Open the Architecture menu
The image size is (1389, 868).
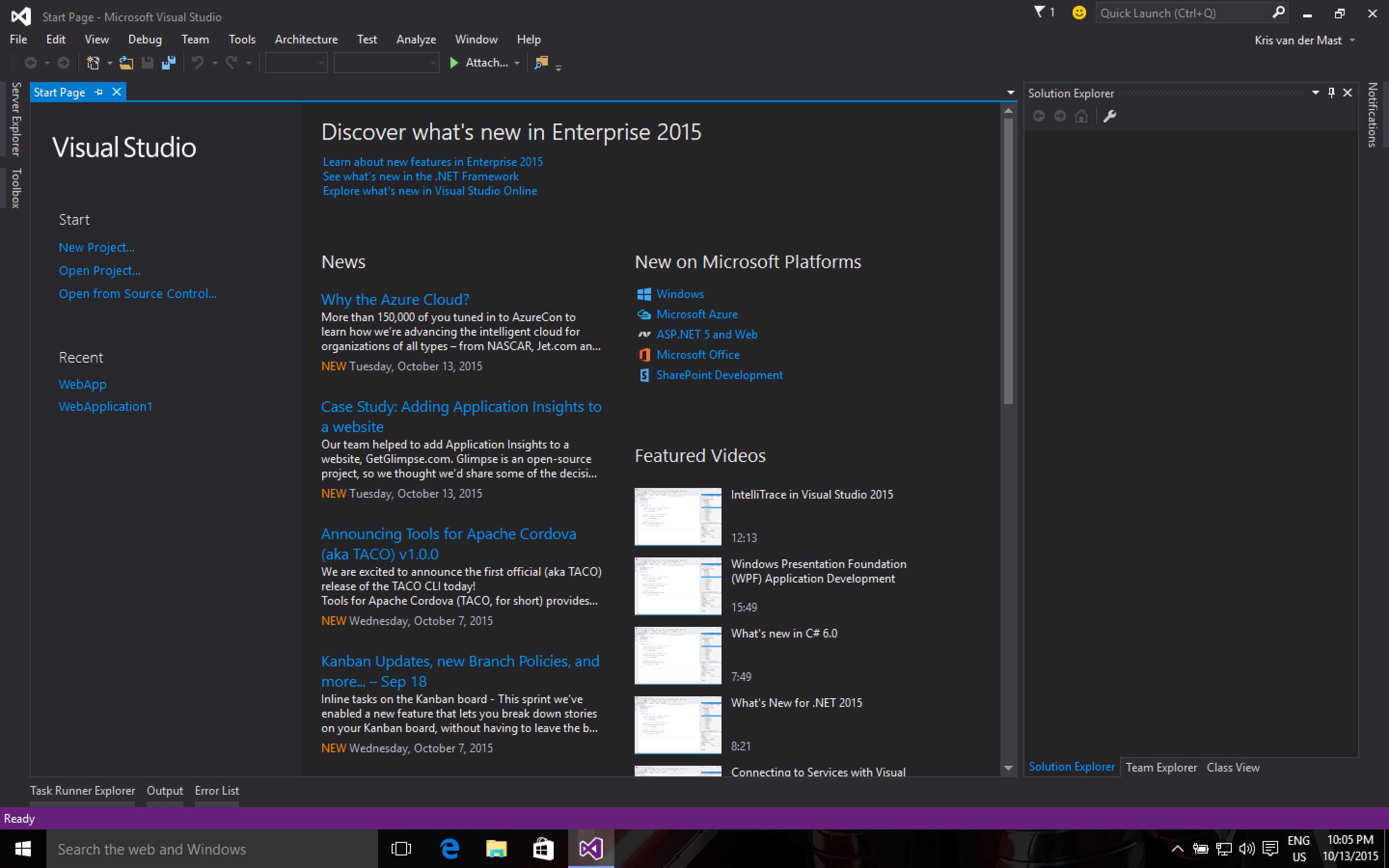[306, 39]
